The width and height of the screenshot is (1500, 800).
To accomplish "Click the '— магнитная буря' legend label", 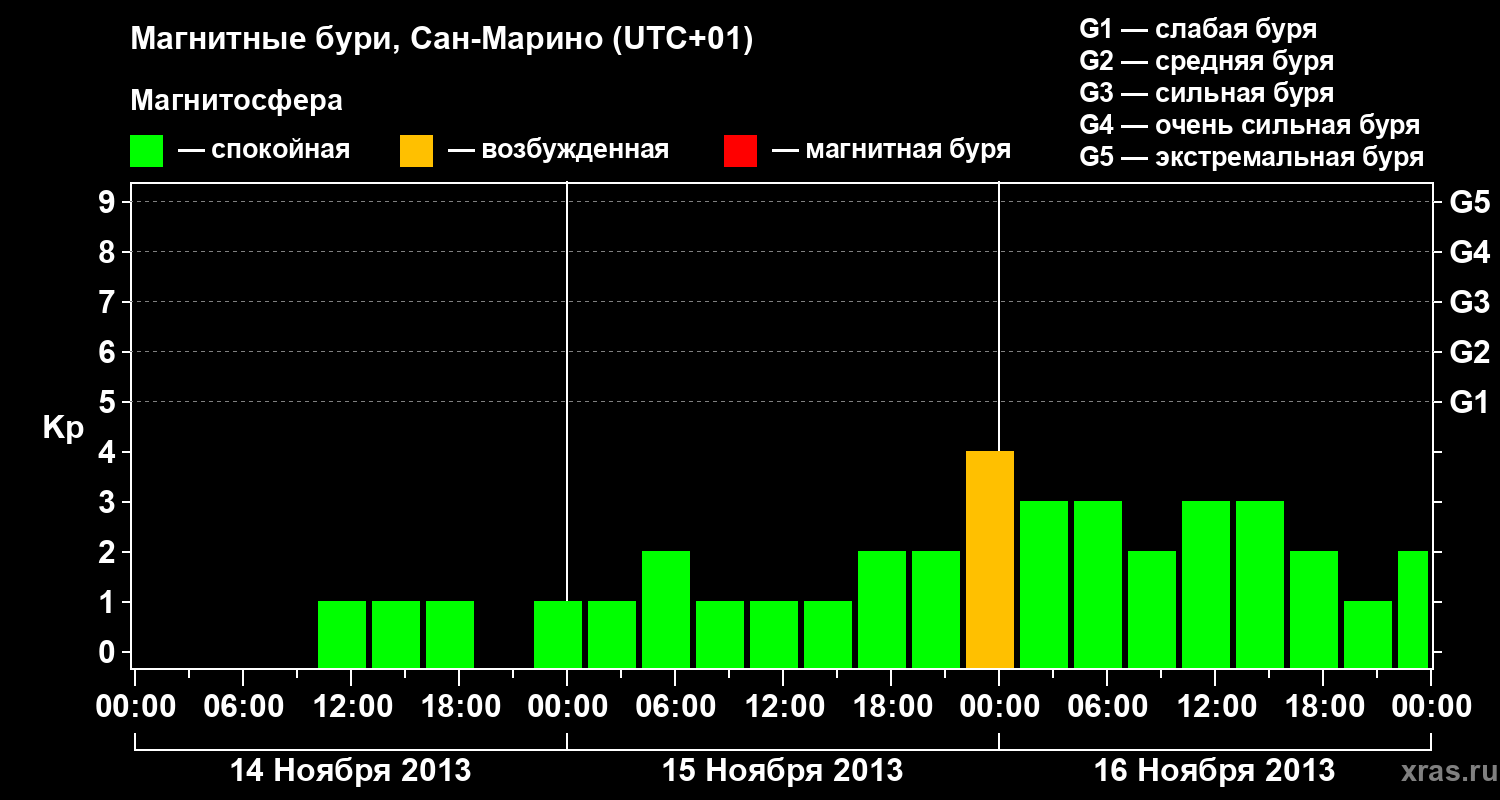I will [892, 150].
